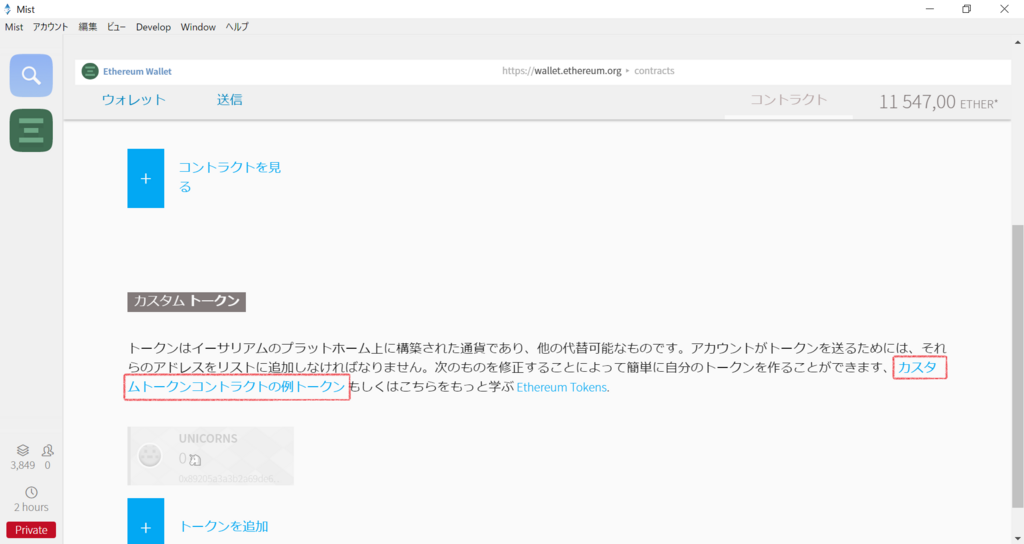Switch to the 送信 tab

click(x=229, y=100)
